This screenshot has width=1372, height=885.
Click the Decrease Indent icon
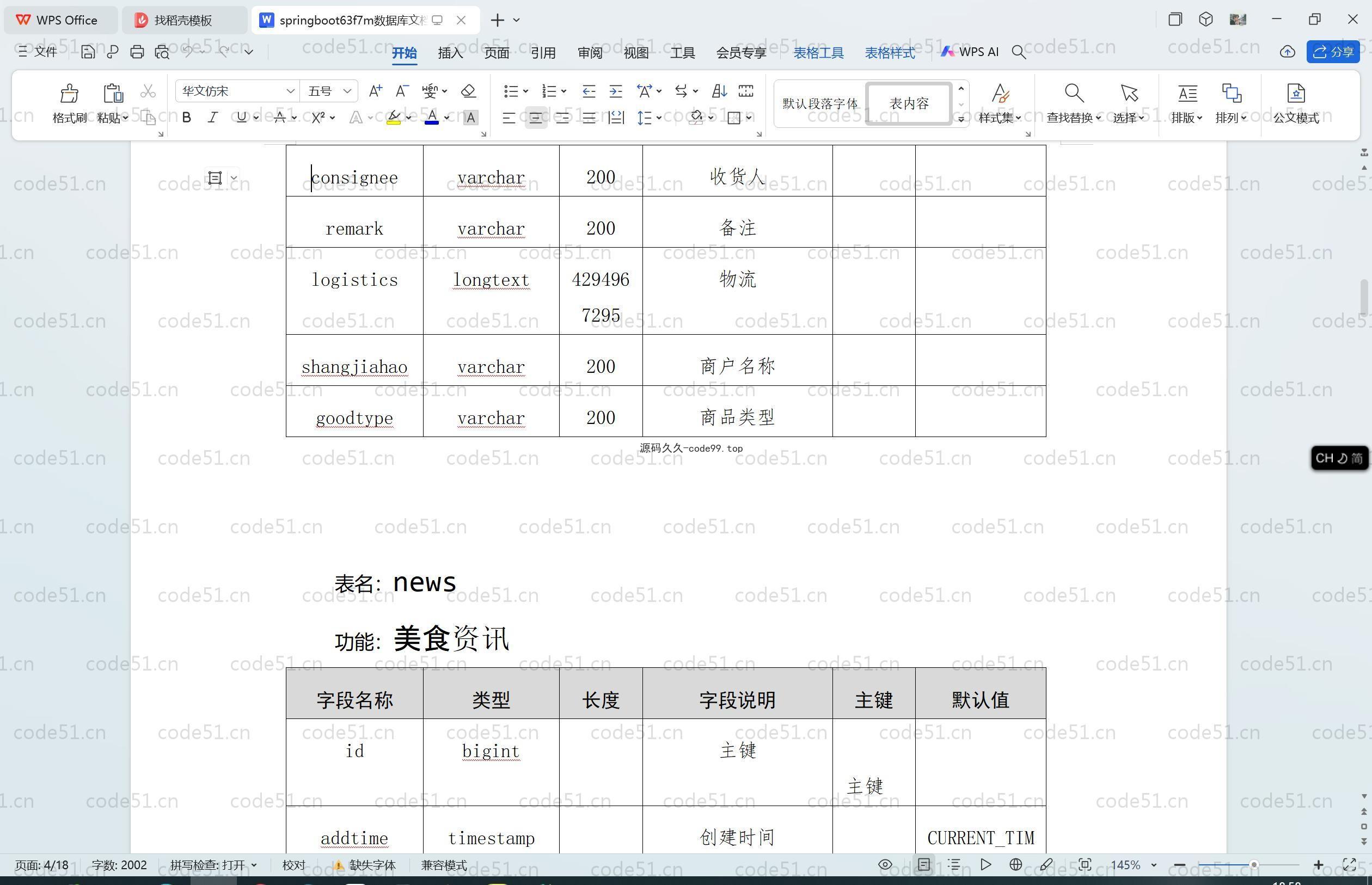pos(589,91)
